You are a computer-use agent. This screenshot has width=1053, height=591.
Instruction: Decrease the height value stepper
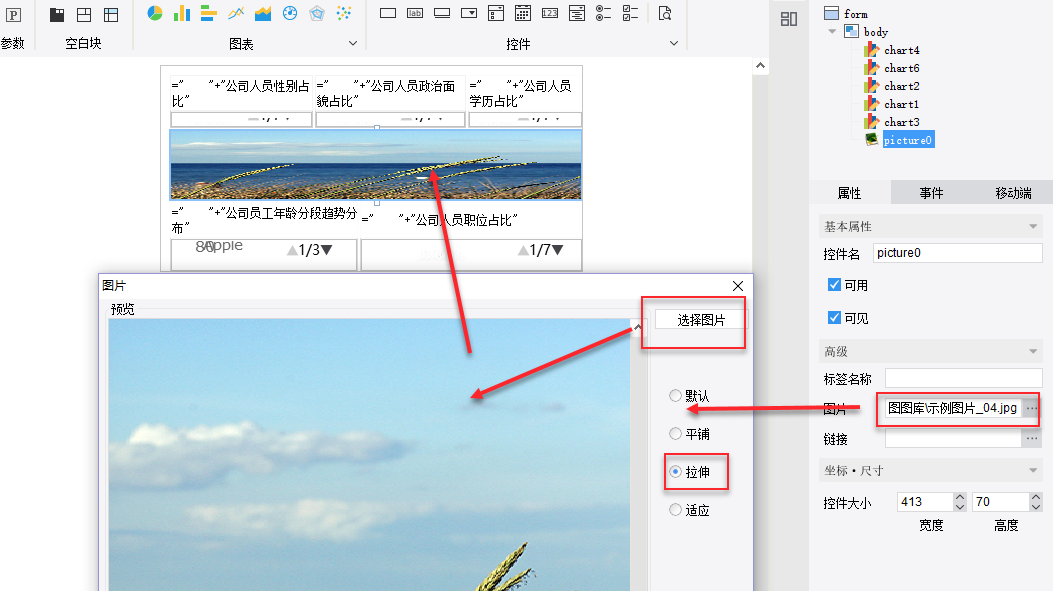point(1036,507)
